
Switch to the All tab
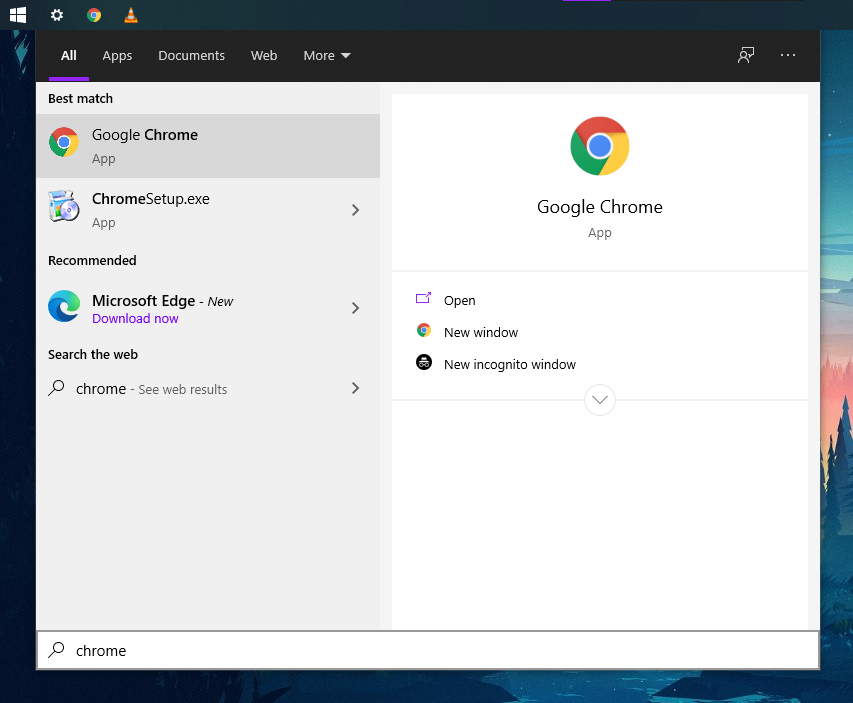(69, 56)
